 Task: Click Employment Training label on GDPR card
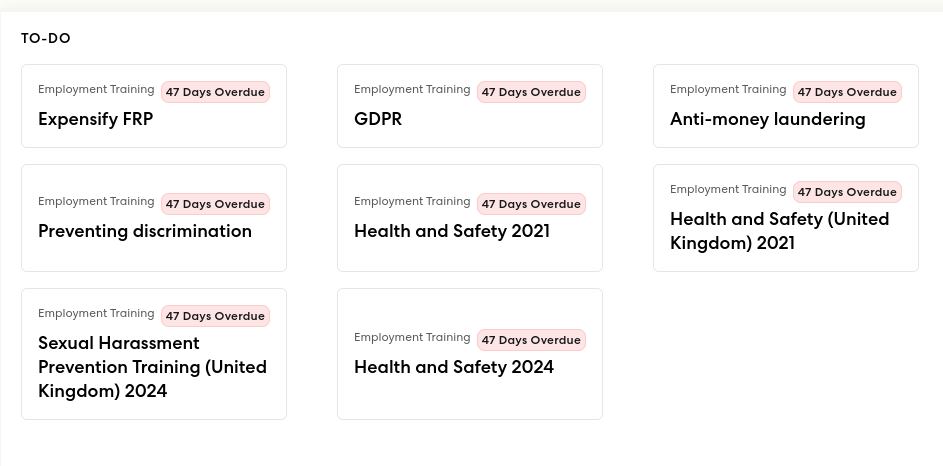412,90
